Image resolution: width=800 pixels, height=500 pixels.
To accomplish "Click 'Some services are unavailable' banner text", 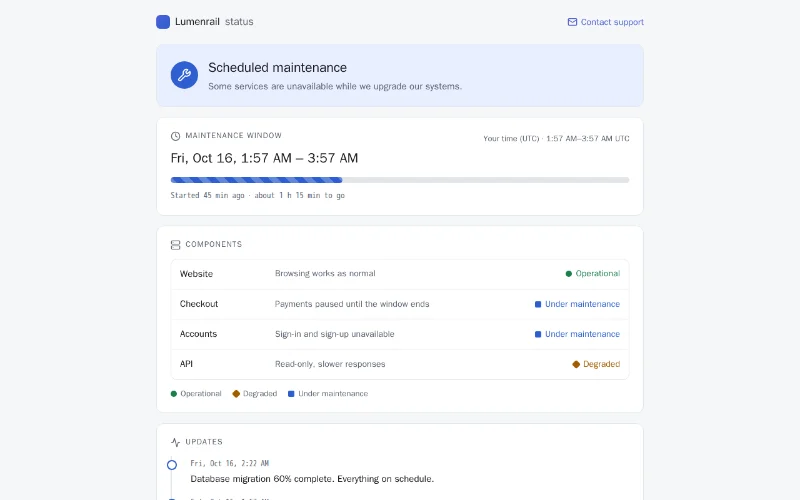I will click(335, 87).
